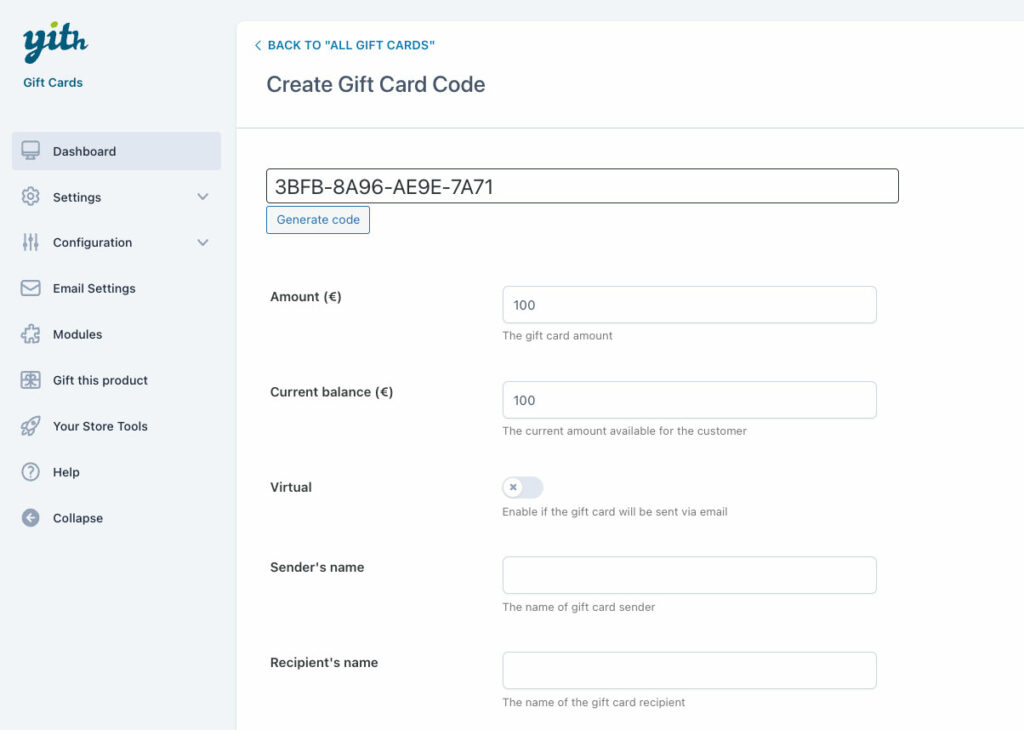The width and height of the screenshot is (1024, 730).
Task: Click the gift card code field
Action: tap(583, 186)
